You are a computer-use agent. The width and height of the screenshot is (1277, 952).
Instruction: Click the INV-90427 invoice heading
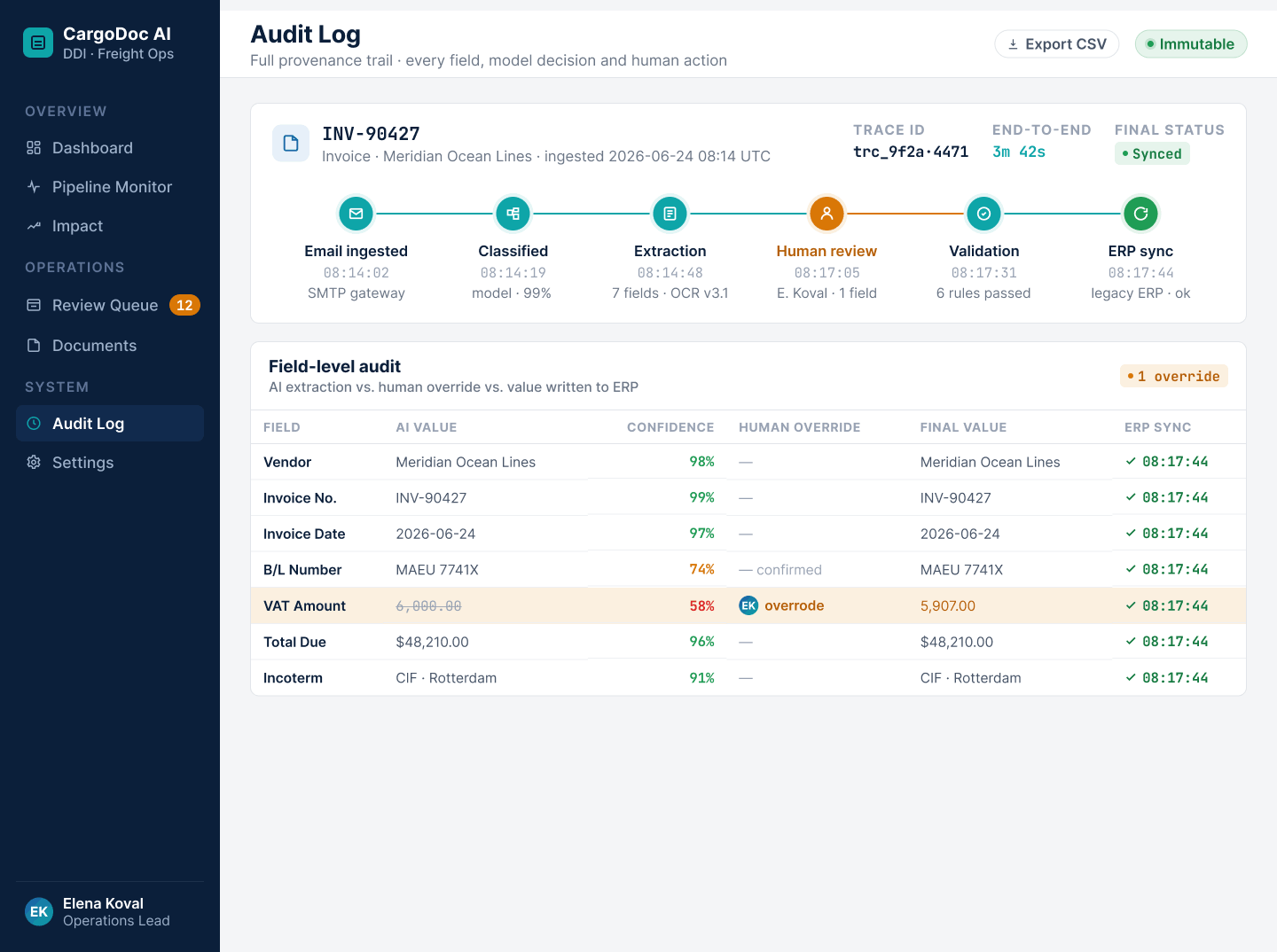coord(371,134)
